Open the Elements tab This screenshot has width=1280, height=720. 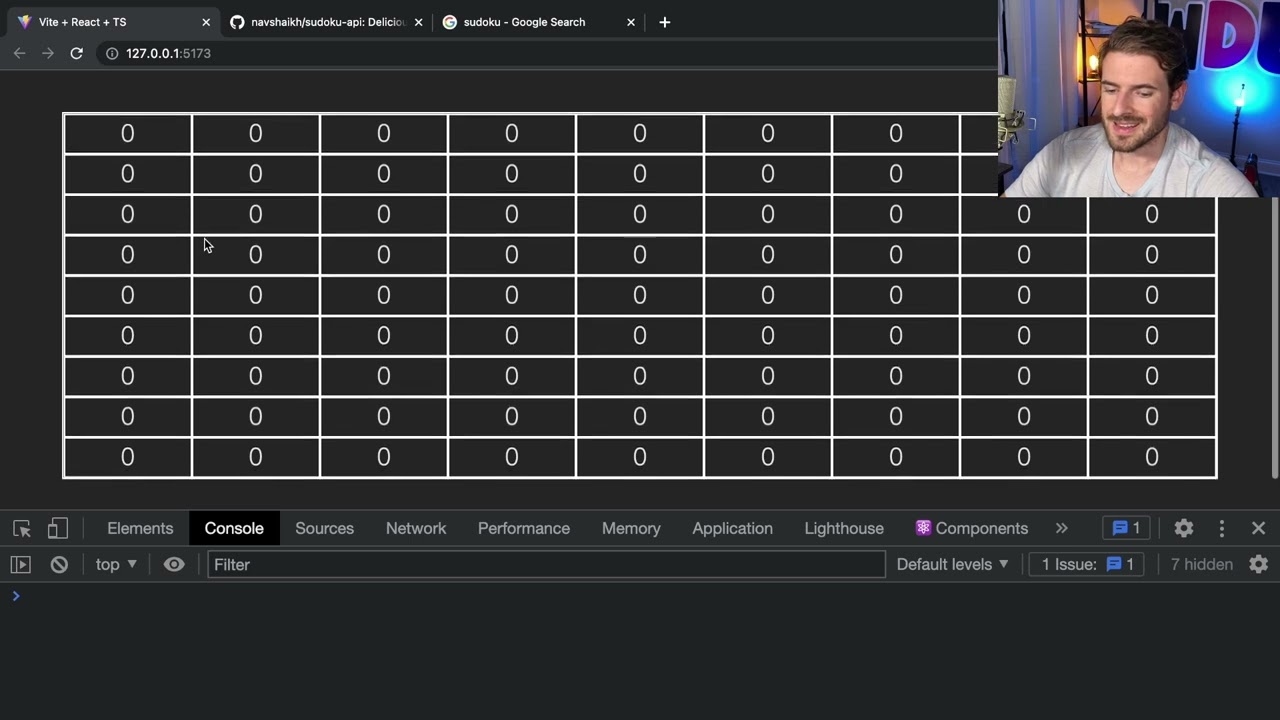click(x=140, y=528)
